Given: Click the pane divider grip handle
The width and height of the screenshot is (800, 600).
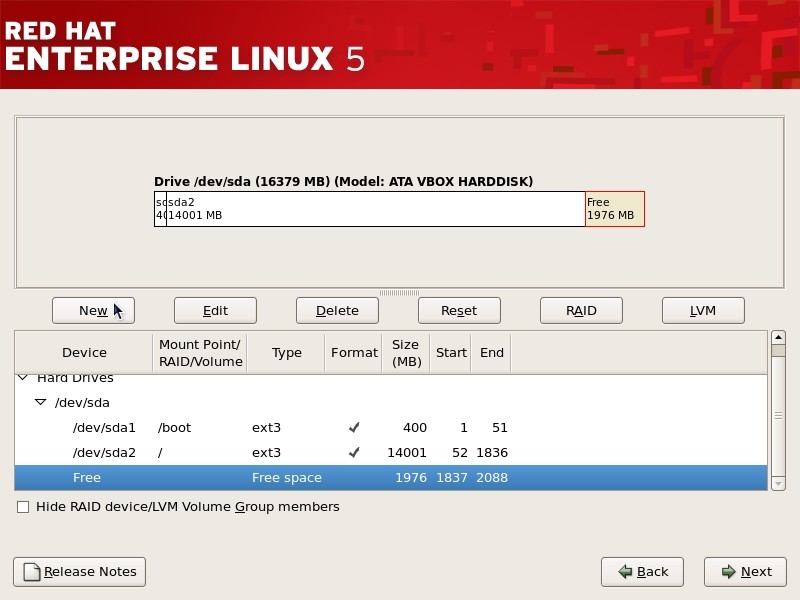Looking at the screenshot, I should pos(399,293).
